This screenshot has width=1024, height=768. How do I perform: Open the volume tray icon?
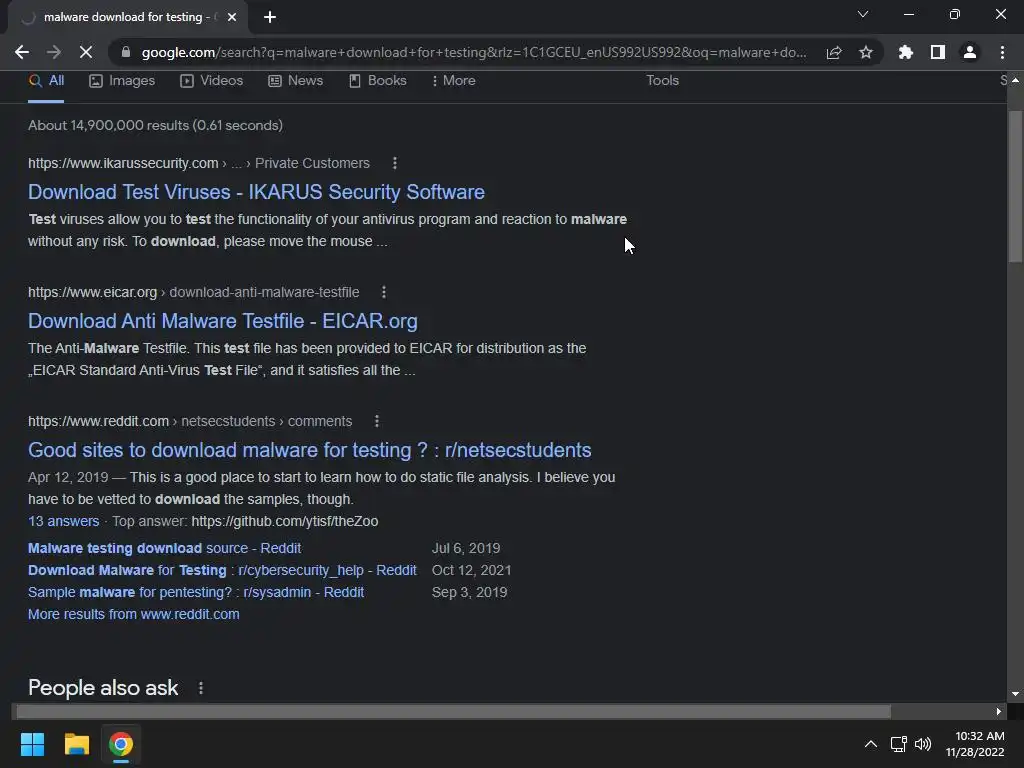point(923,744)
